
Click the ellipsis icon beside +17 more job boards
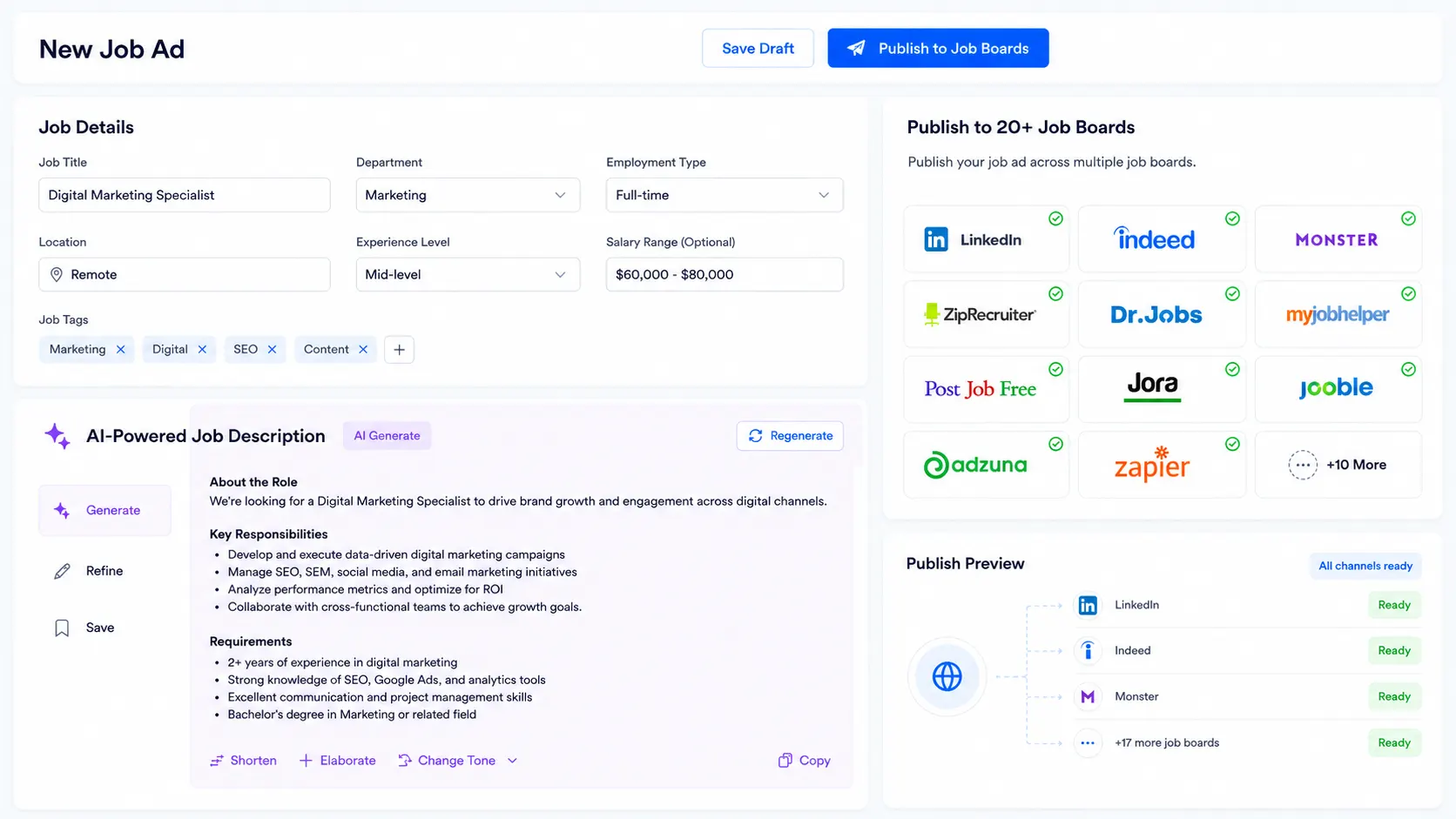click(x=1088, y=742)
